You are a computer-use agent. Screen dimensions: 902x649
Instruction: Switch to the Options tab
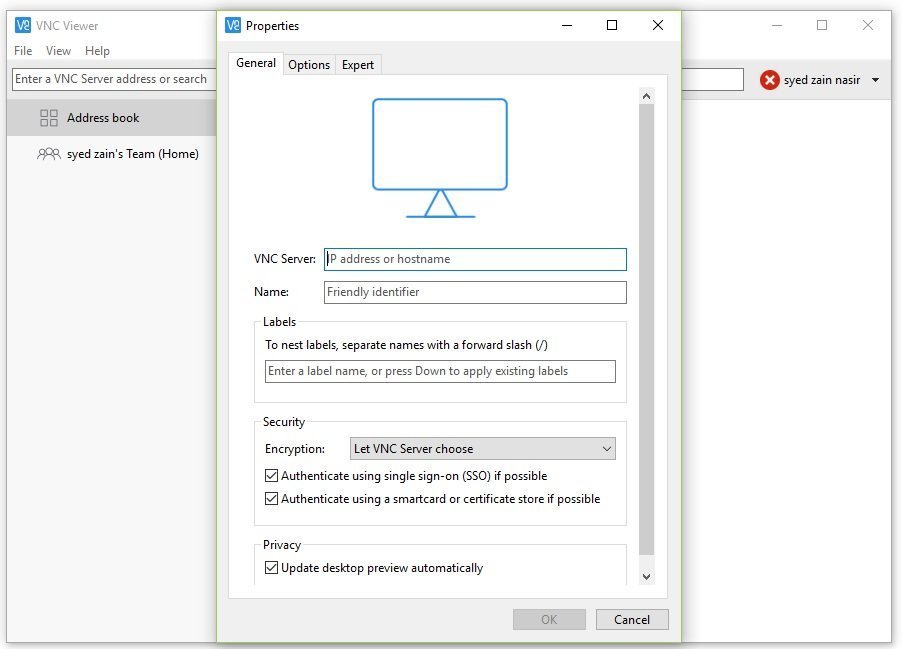pos(309,64)
